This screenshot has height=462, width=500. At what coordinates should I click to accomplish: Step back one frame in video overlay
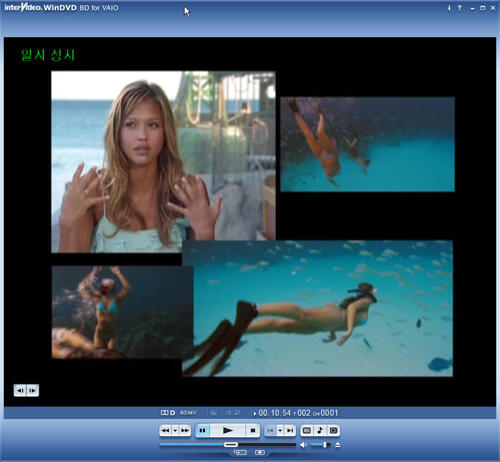pyautogui.click(x=20, y=390)
